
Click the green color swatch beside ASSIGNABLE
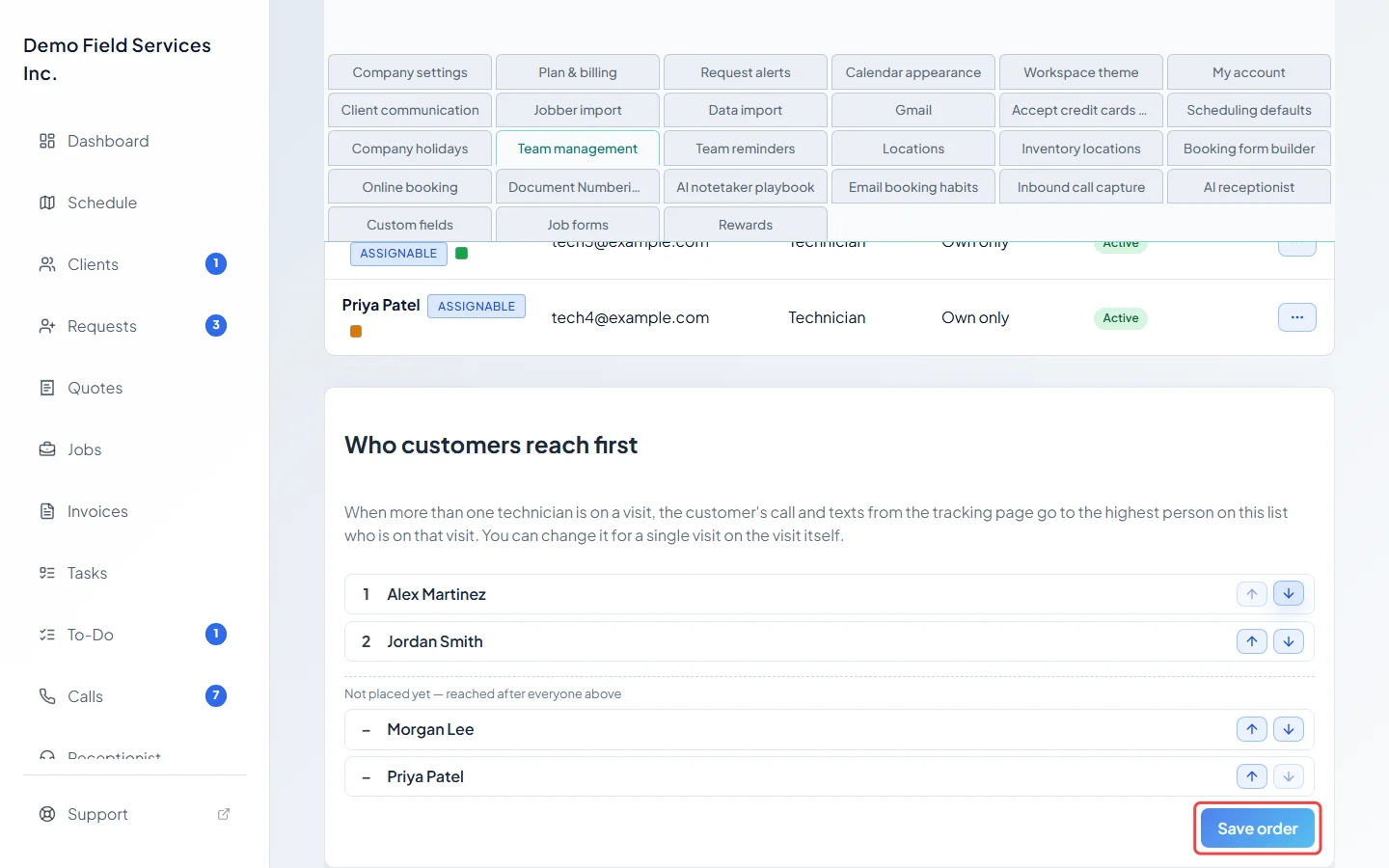point(462,254)
